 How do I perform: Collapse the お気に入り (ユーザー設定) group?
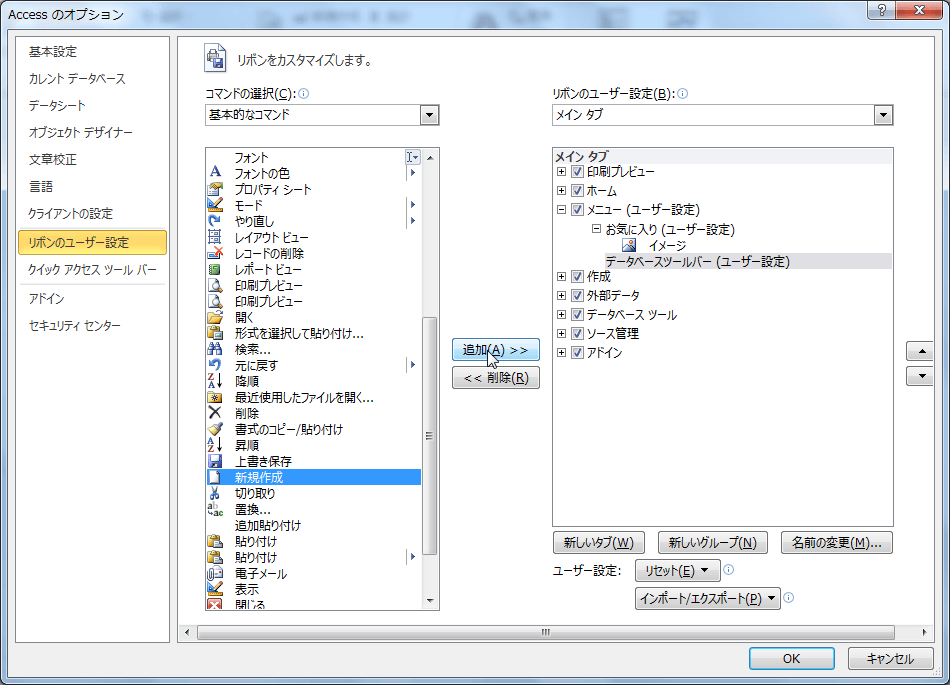pos(596,229)
